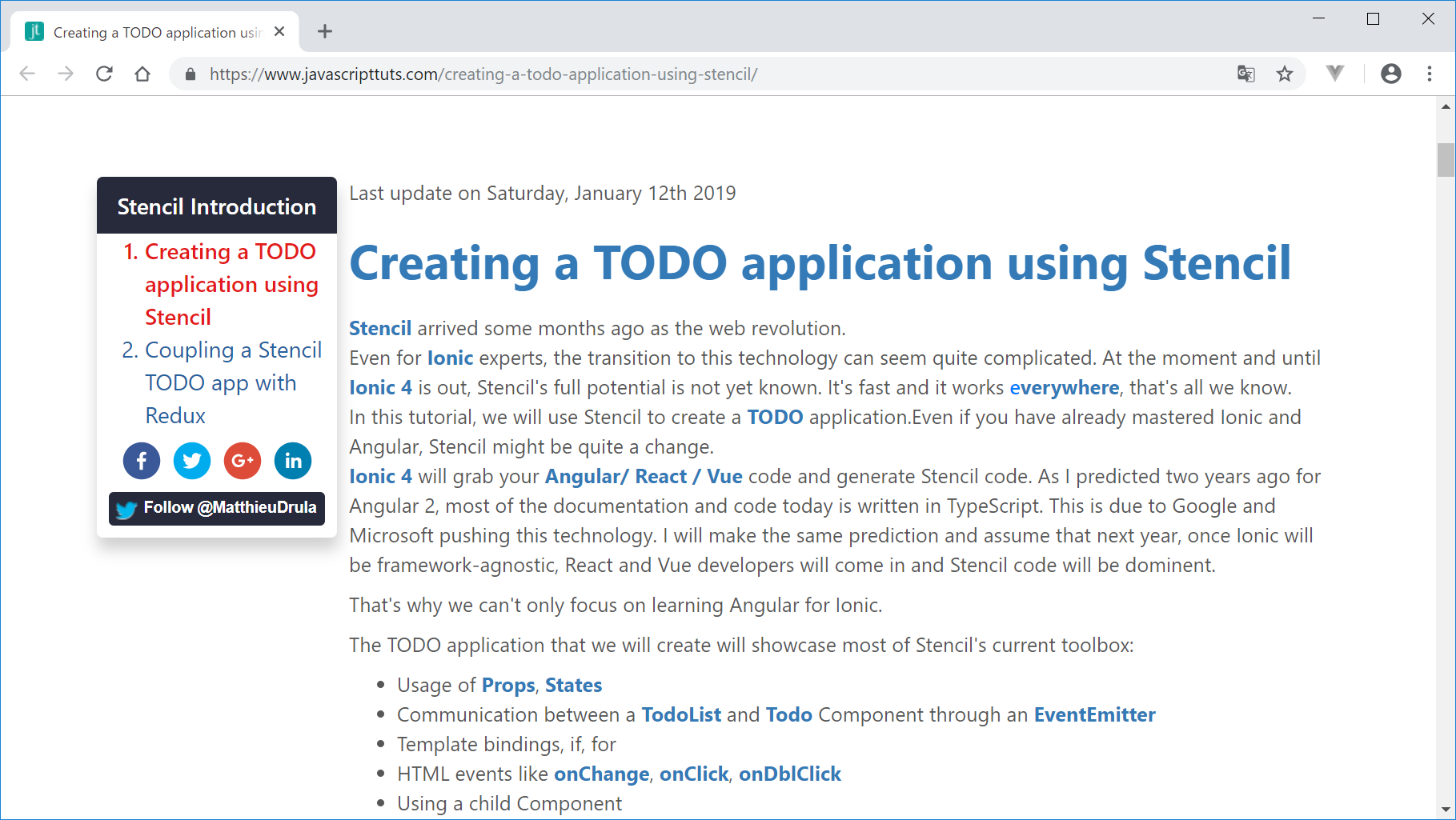
Task: Click the Stencil Introduction sidebar header
Action: point(217,206)
